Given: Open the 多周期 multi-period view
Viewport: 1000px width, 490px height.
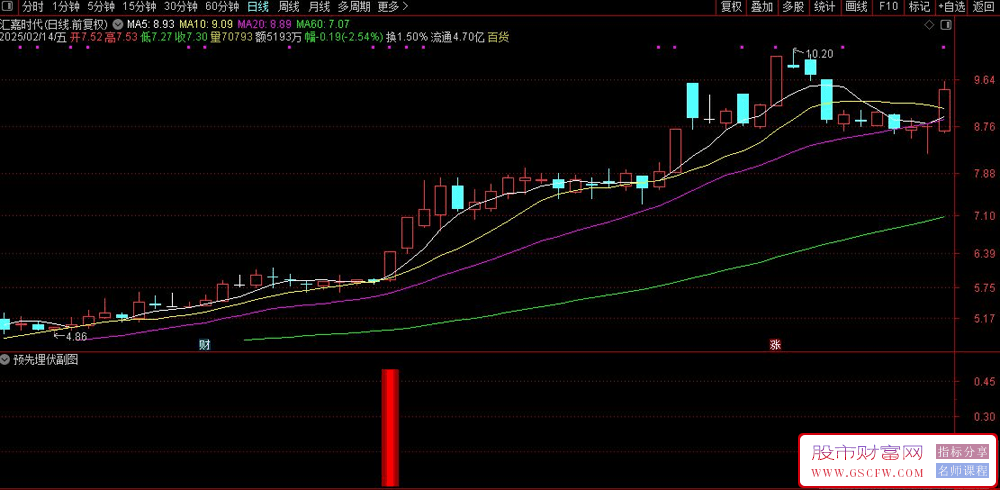Looking at the screenshot, I should coord(354,7).
